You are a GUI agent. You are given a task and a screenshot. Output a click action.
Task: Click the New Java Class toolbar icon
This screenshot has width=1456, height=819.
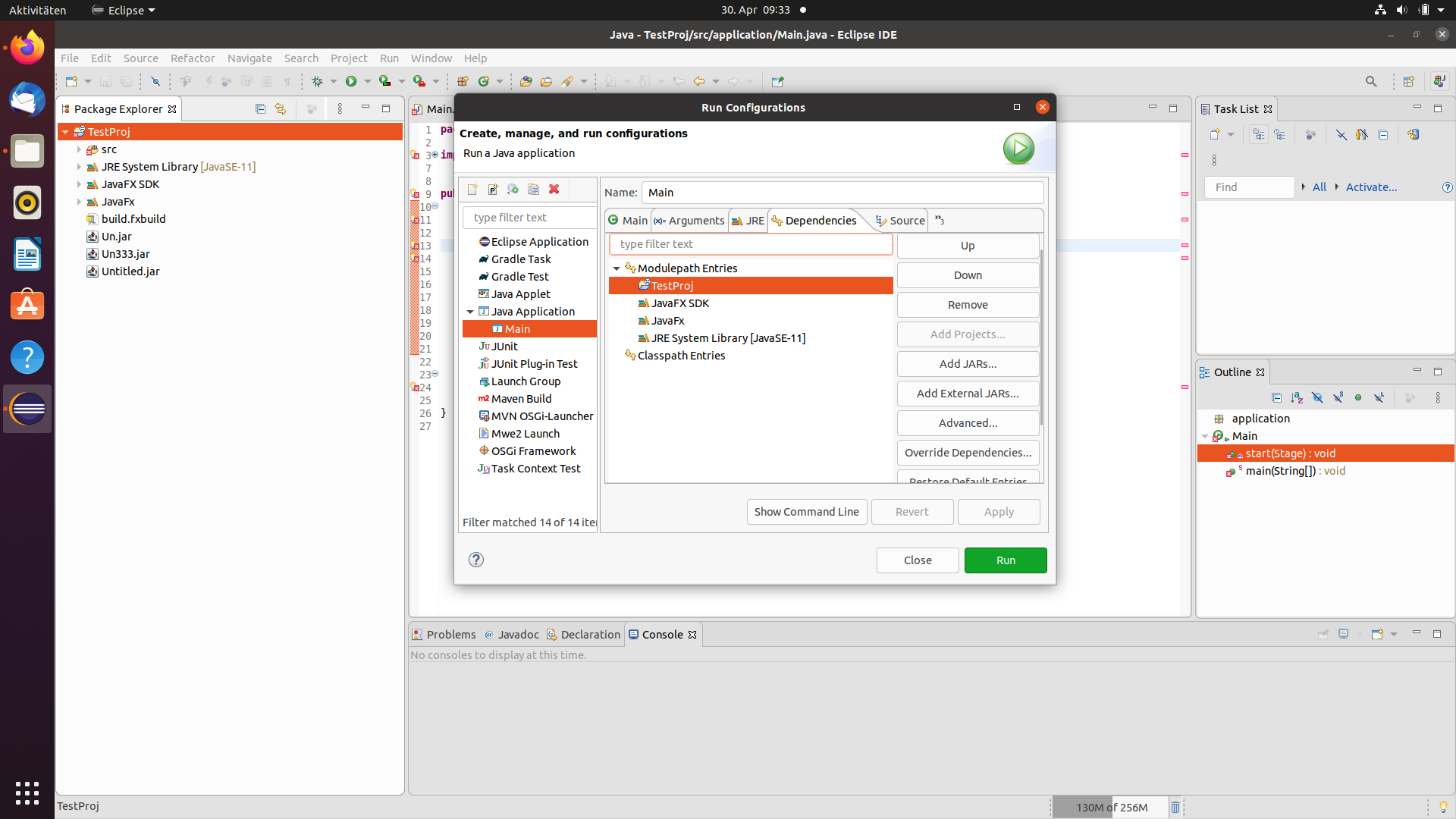[x=484, y=81]
